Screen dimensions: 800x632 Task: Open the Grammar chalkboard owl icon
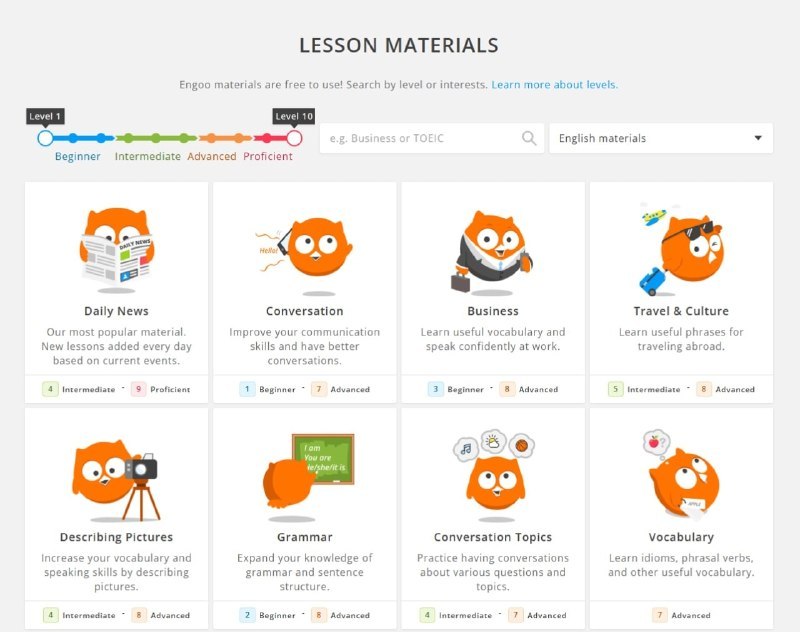click(308, 477)
